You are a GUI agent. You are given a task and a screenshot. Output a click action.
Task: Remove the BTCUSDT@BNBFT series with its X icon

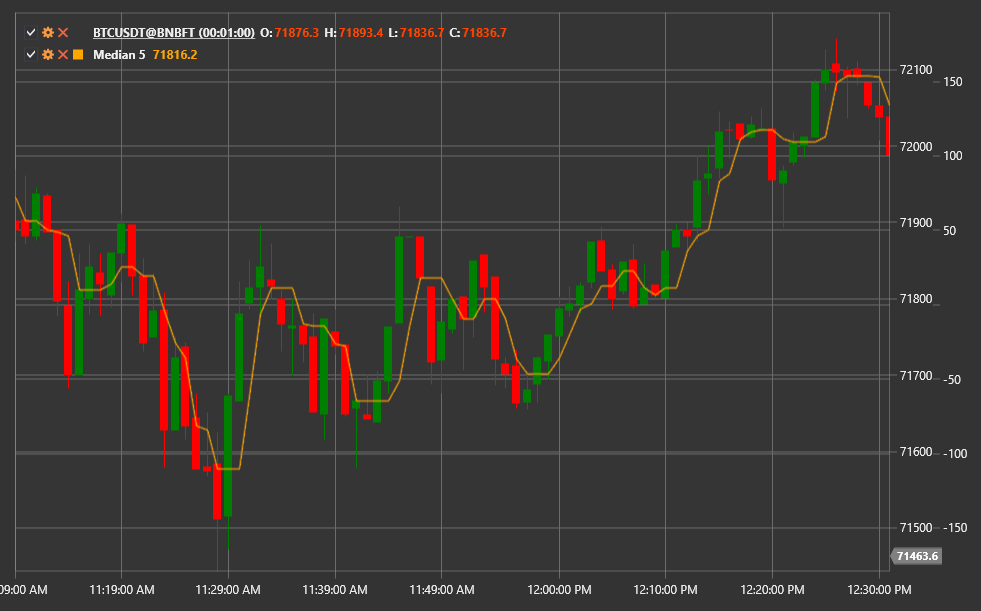62,32
